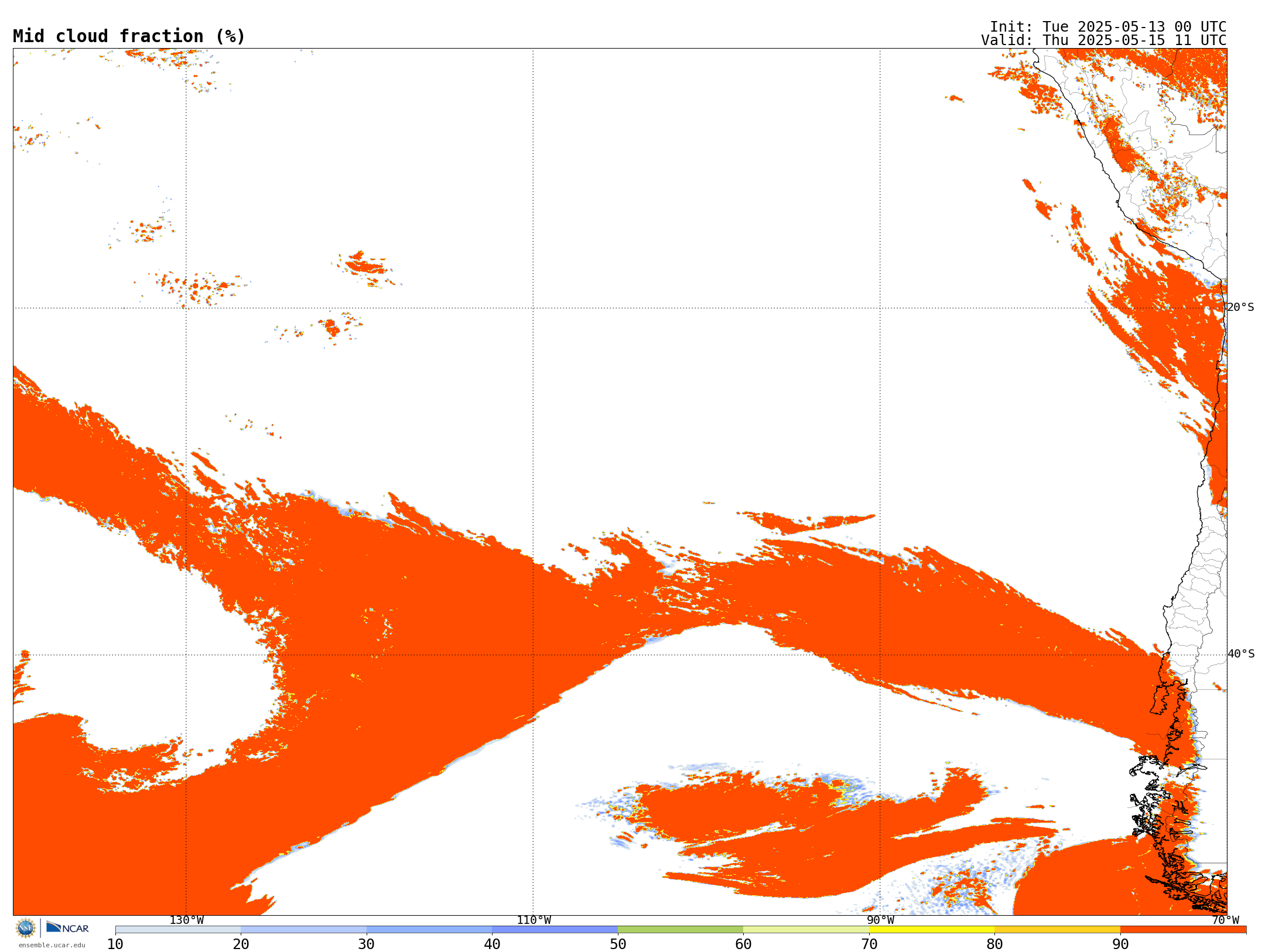This screenshot has height=952, width=1265.
Task: Click the colorbar tick label 80
Action: point(994,944)
